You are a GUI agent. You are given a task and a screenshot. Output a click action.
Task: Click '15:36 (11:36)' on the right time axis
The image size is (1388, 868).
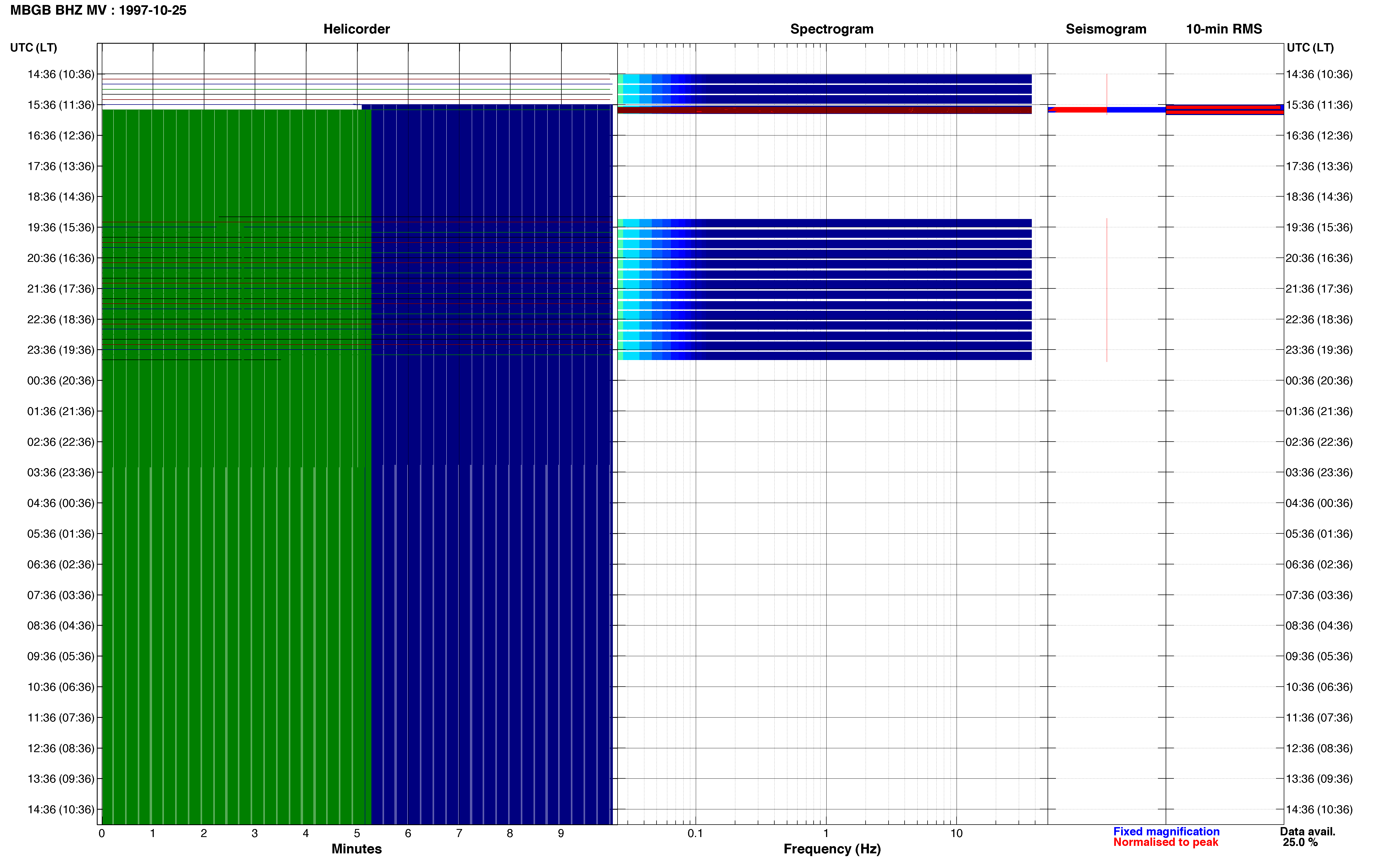coord(1319,105)
